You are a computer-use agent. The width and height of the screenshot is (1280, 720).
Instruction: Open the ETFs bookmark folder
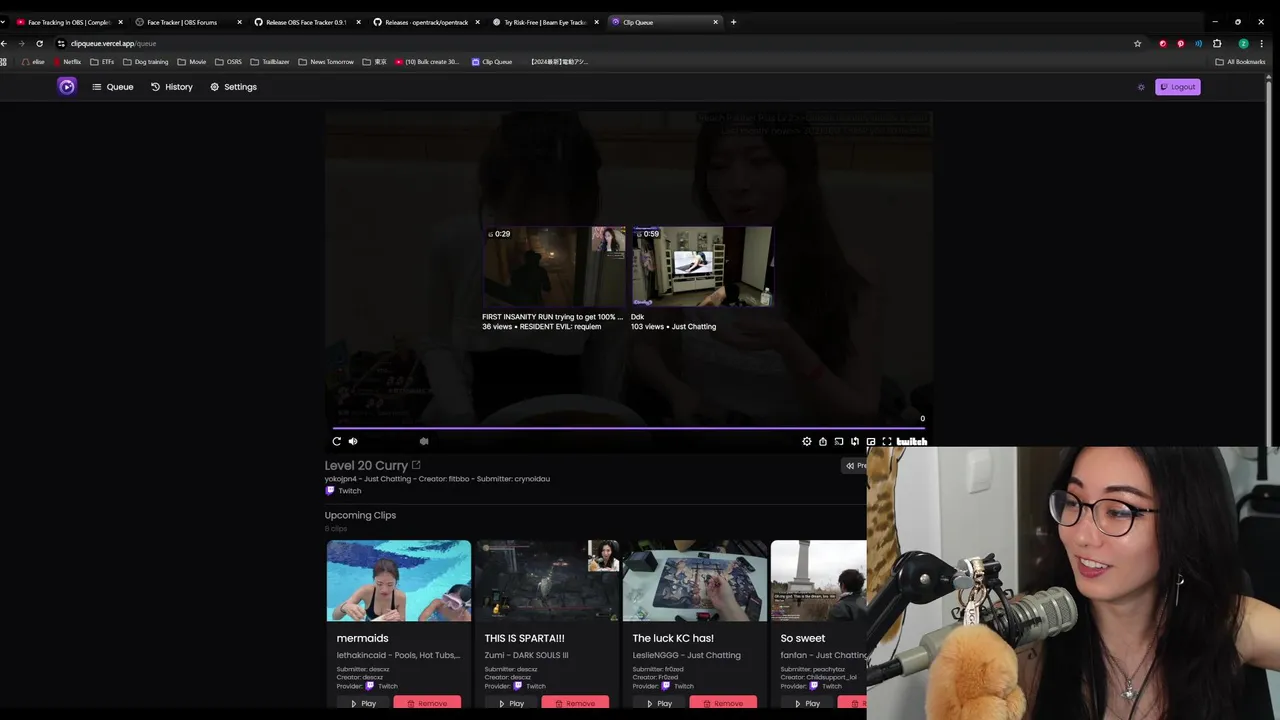(x=102, y=62)
